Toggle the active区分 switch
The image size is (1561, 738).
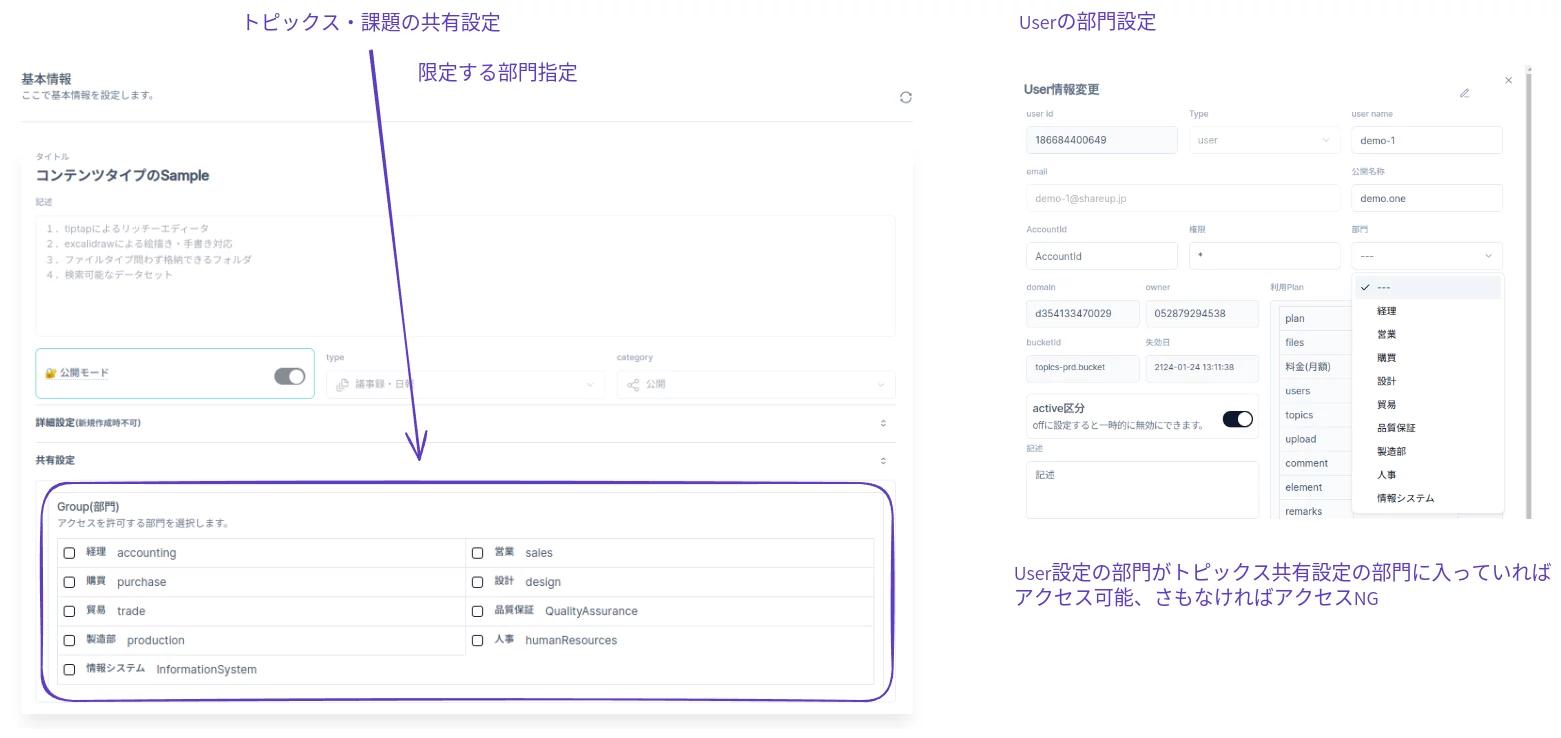[x=1237, y=419]
